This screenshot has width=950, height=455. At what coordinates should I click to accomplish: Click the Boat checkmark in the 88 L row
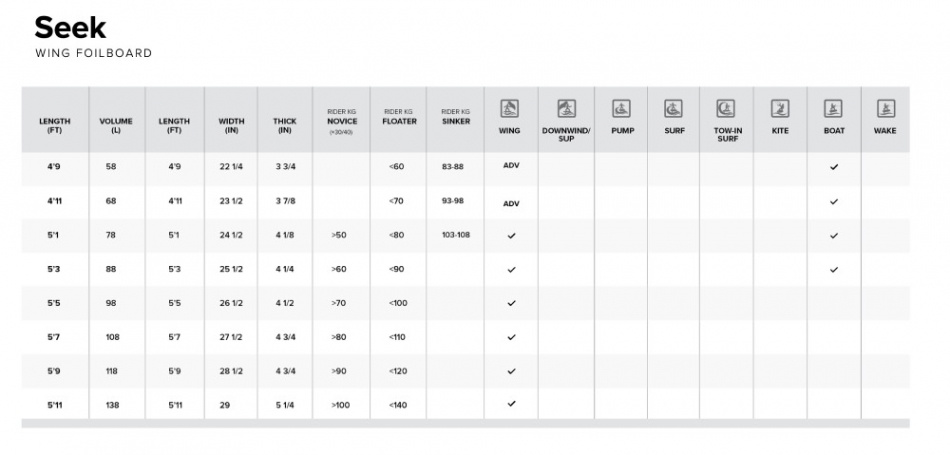(834, 269)
